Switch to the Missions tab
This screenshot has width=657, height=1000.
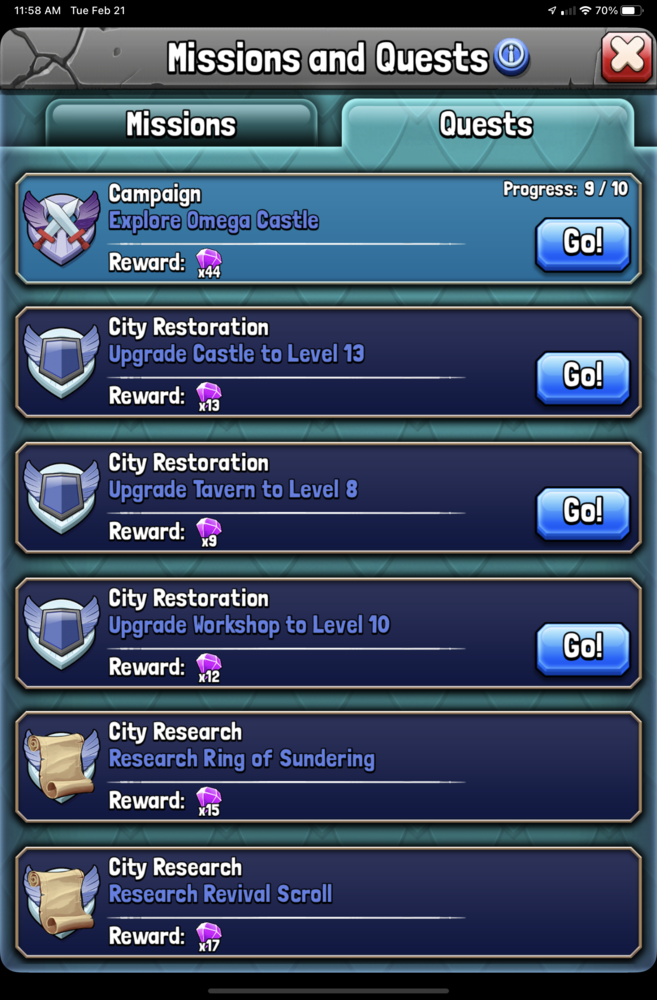pyautogui.click(x=181, y=124)
